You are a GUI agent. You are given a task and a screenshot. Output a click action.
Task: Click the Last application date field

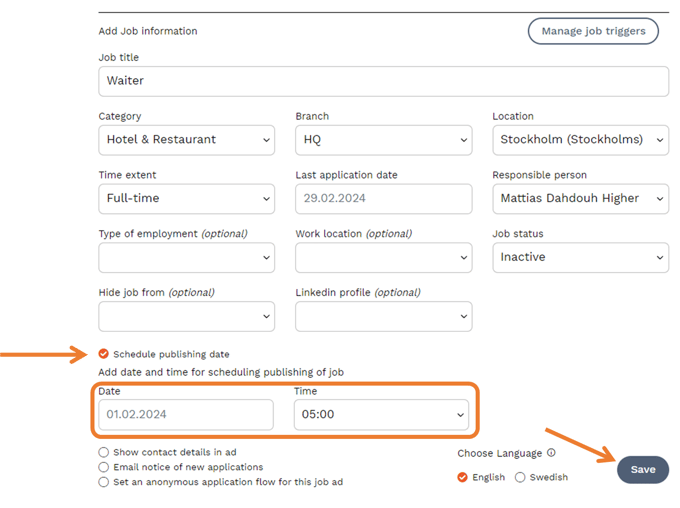pos(383,199)
